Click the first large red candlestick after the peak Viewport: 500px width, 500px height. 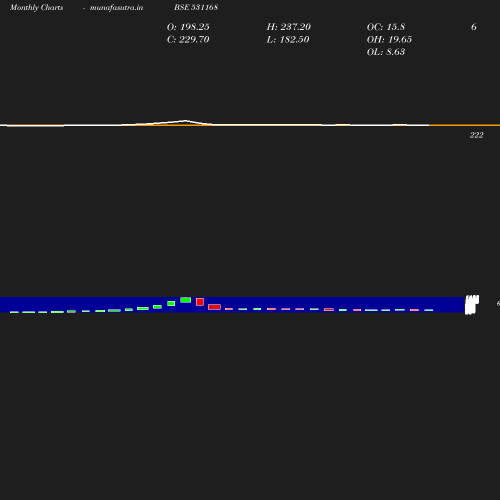click(200, 302)
